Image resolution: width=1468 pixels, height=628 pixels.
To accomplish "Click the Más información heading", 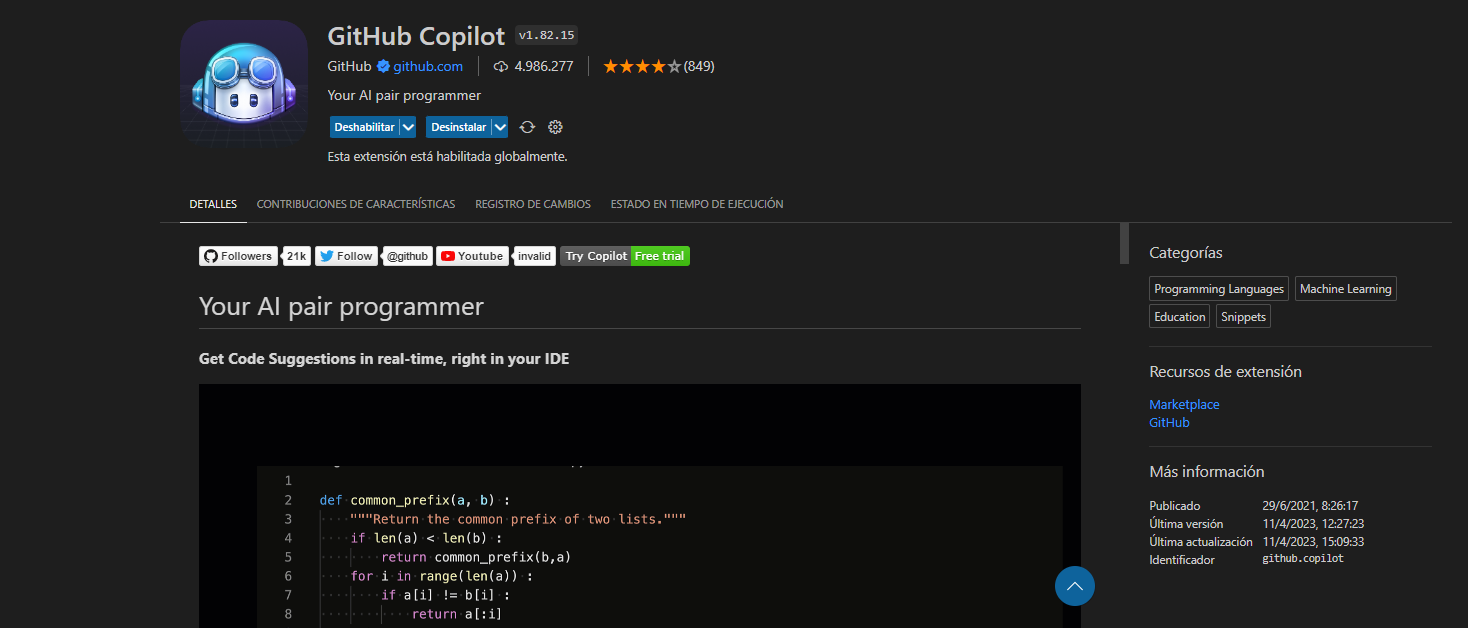I will tap(1207, 472).
